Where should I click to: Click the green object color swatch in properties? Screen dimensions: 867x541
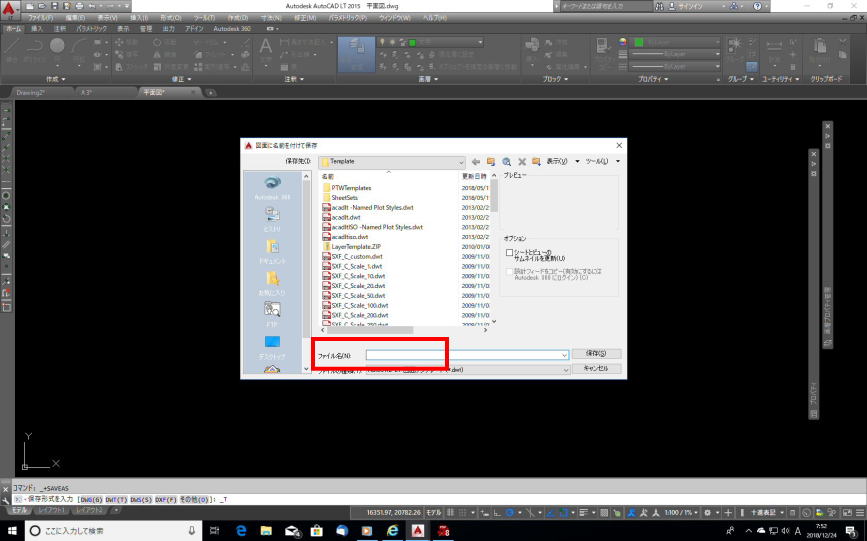(639, 42)
